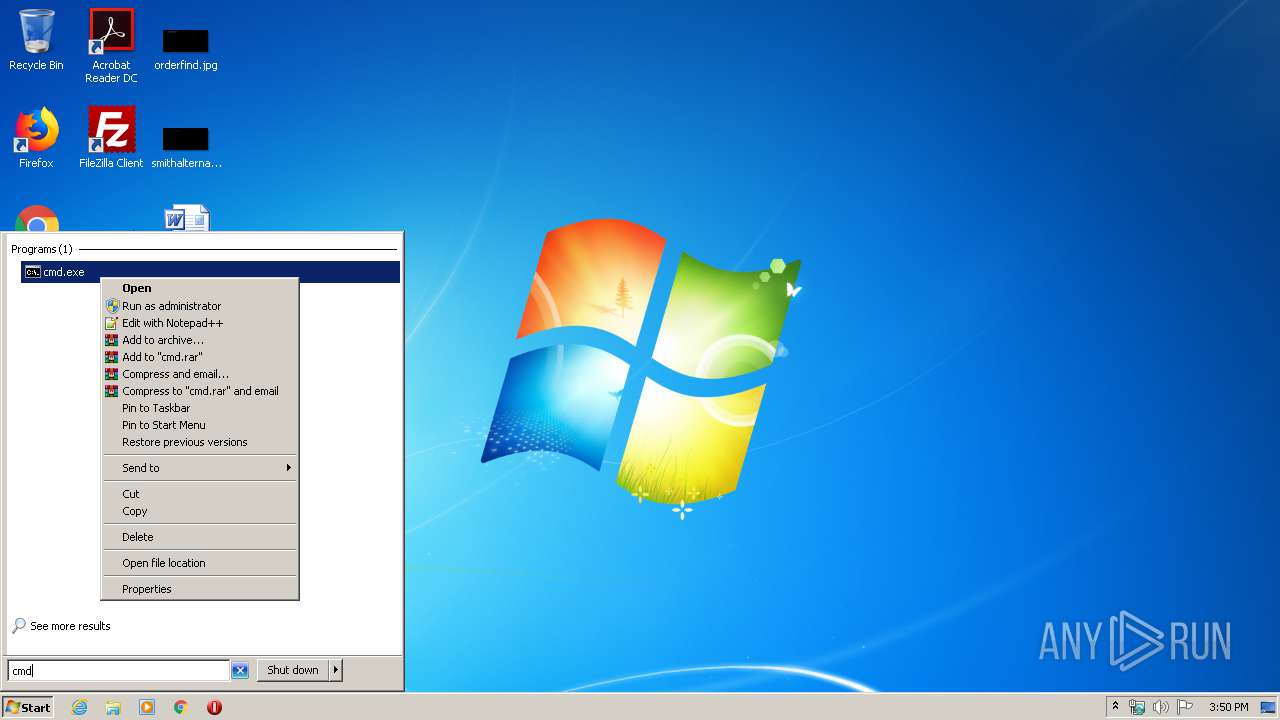Open Windows Explorer from the taskbar
The image size is (1280, 720).
(x=113, y=707)
